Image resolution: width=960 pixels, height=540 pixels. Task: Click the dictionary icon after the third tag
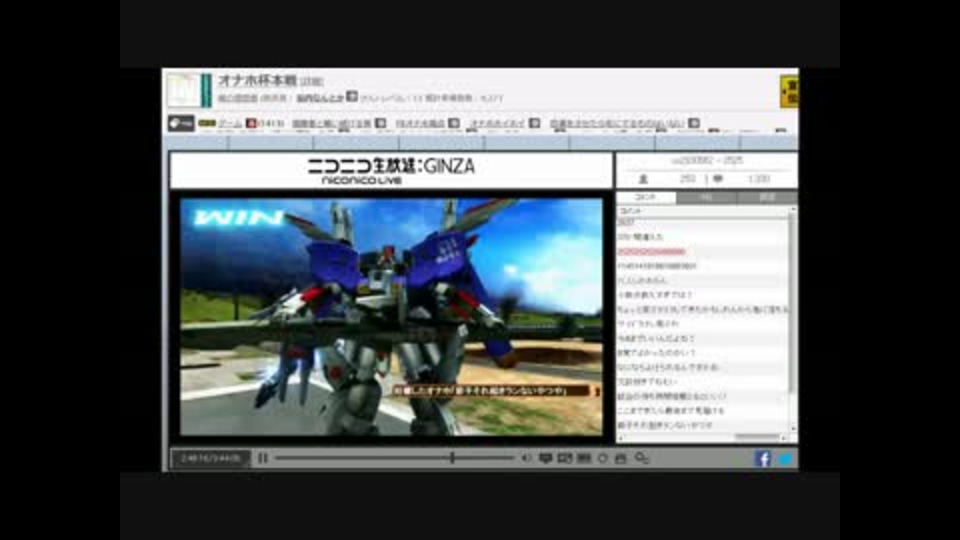tap(454, 123)
